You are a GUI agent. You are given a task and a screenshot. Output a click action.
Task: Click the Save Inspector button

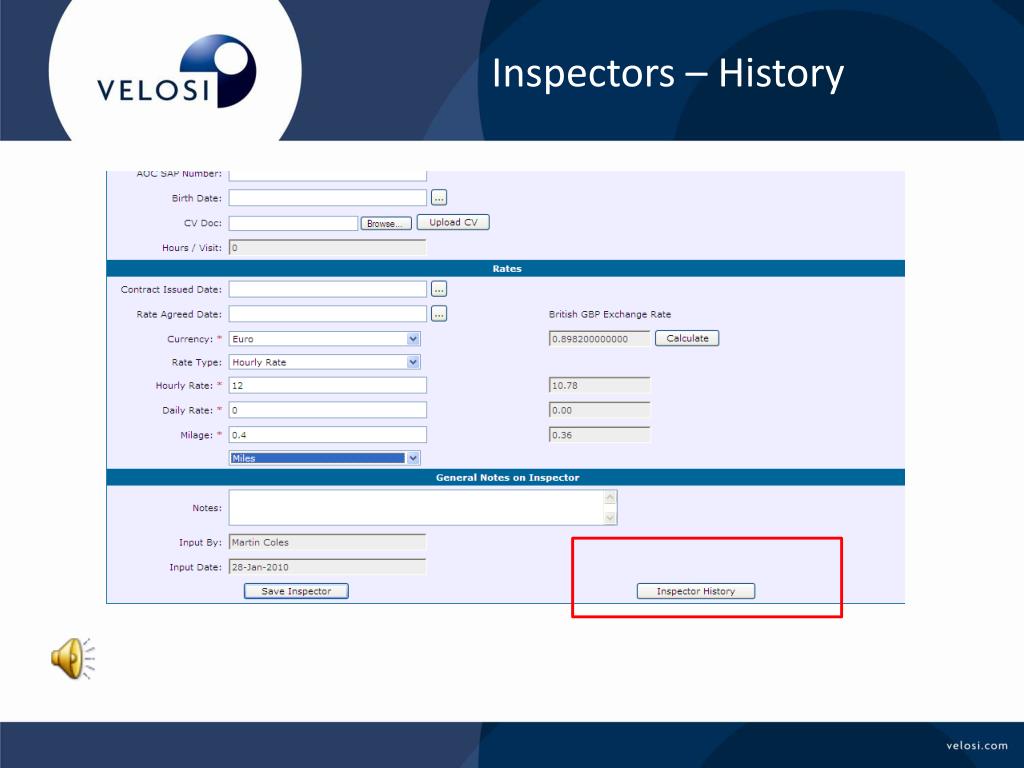tap(296, 591)
